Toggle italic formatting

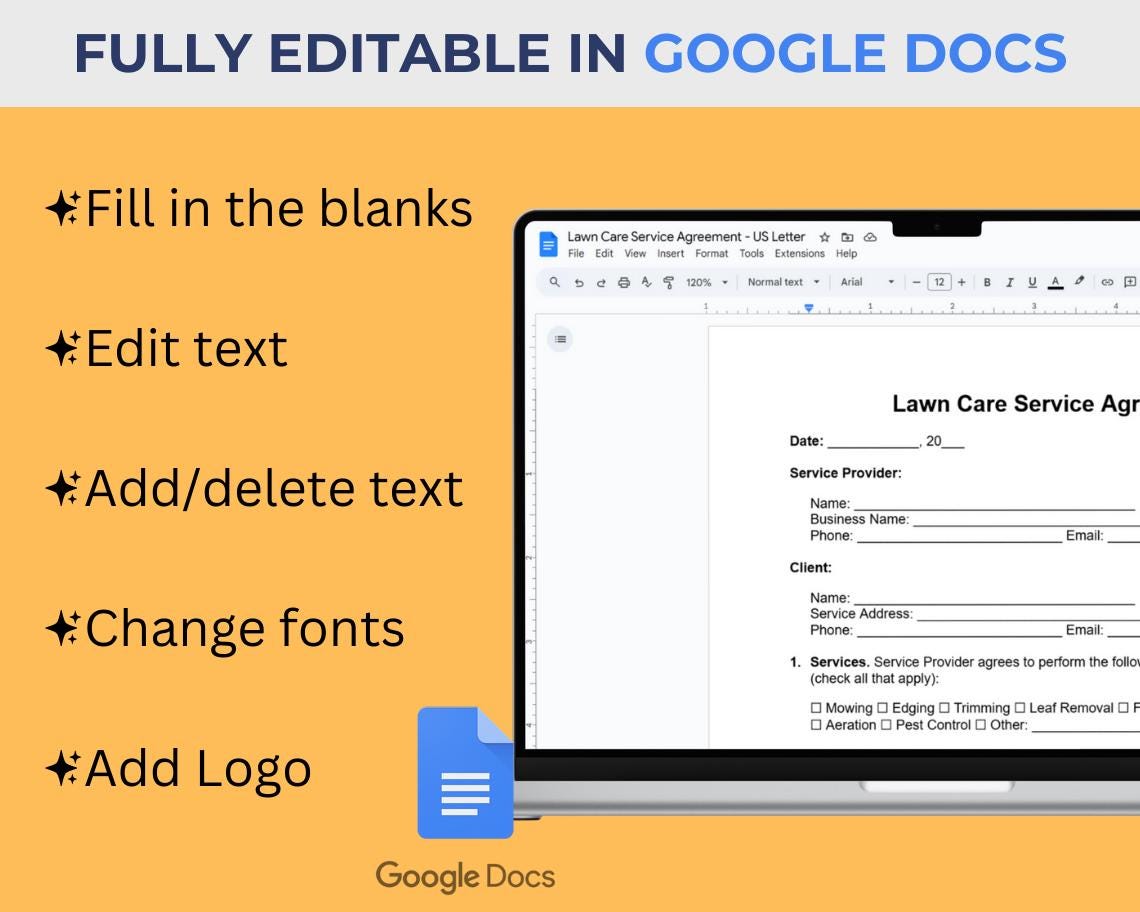click(x=1009, y=282)
